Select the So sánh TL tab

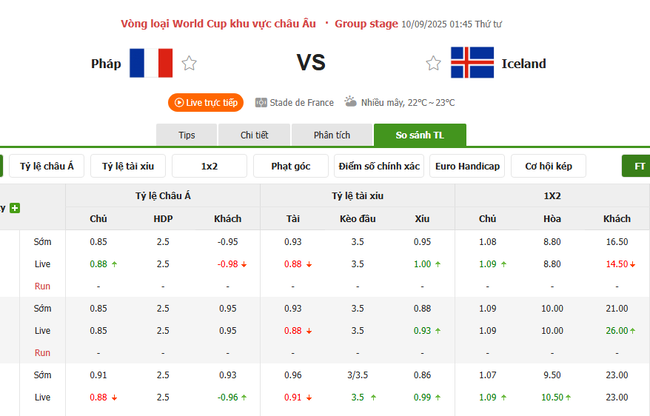(419, 135)
